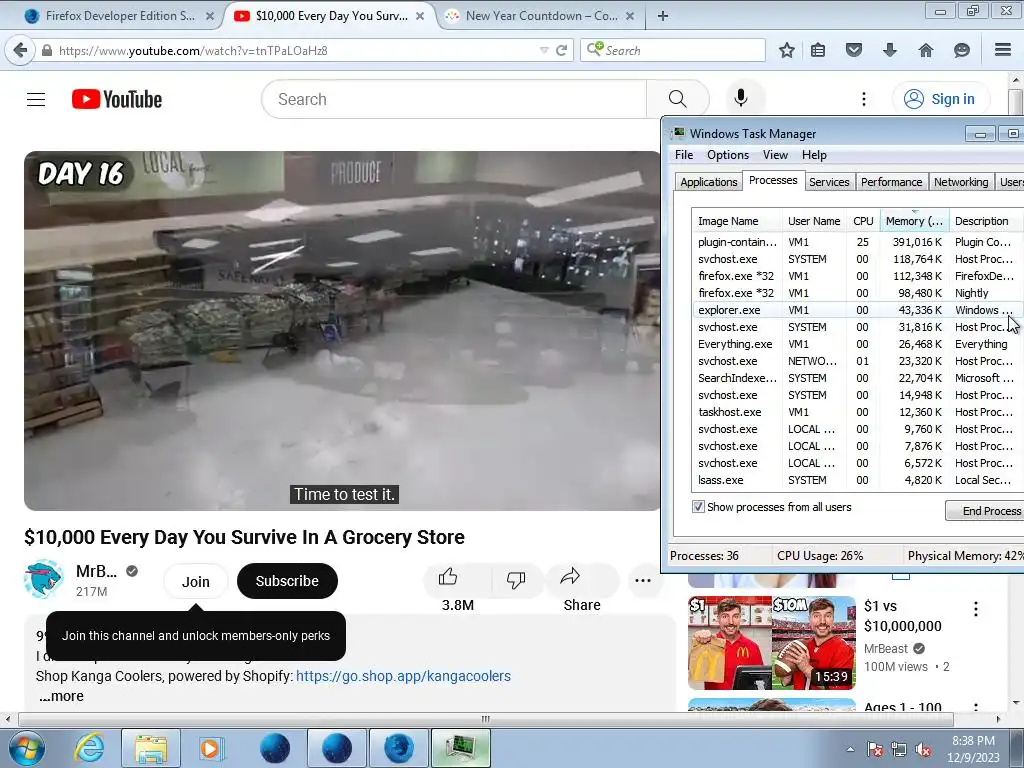Open Windows Media Player on the taskbar
Image resolution: width=1024 pixels, height=768 pixels.
(x=211, y=748)
